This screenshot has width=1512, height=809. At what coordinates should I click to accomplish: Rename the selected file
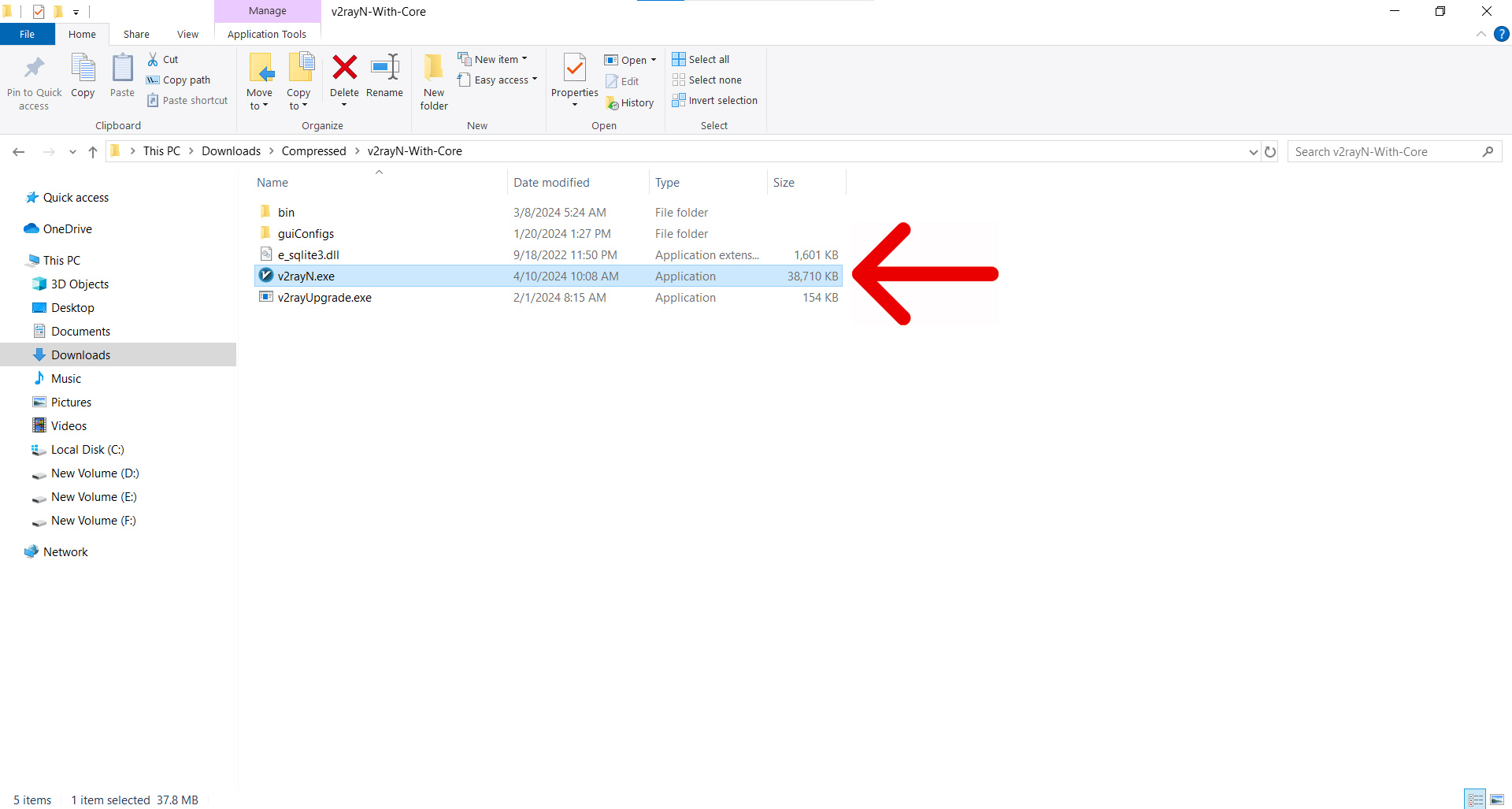(x=384, y=76)
